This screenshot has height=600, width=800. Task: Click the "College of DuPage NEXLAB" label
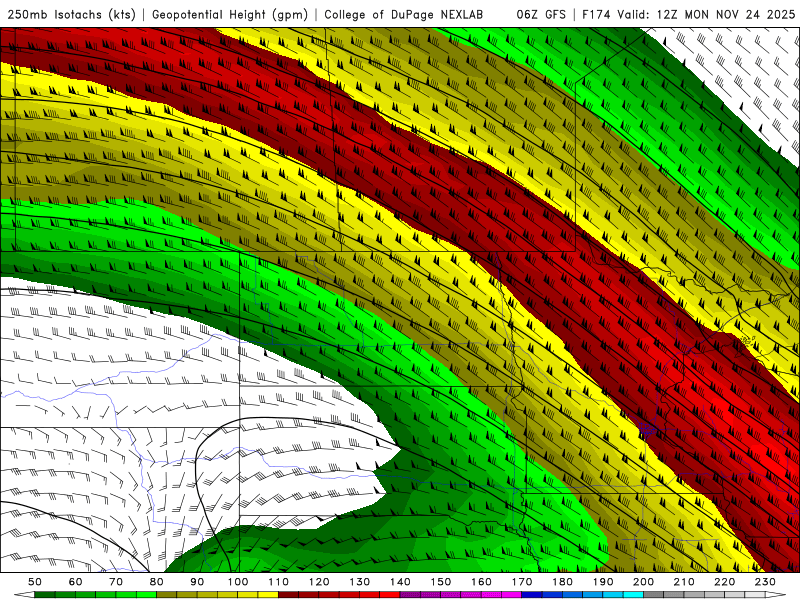point(404,14)
